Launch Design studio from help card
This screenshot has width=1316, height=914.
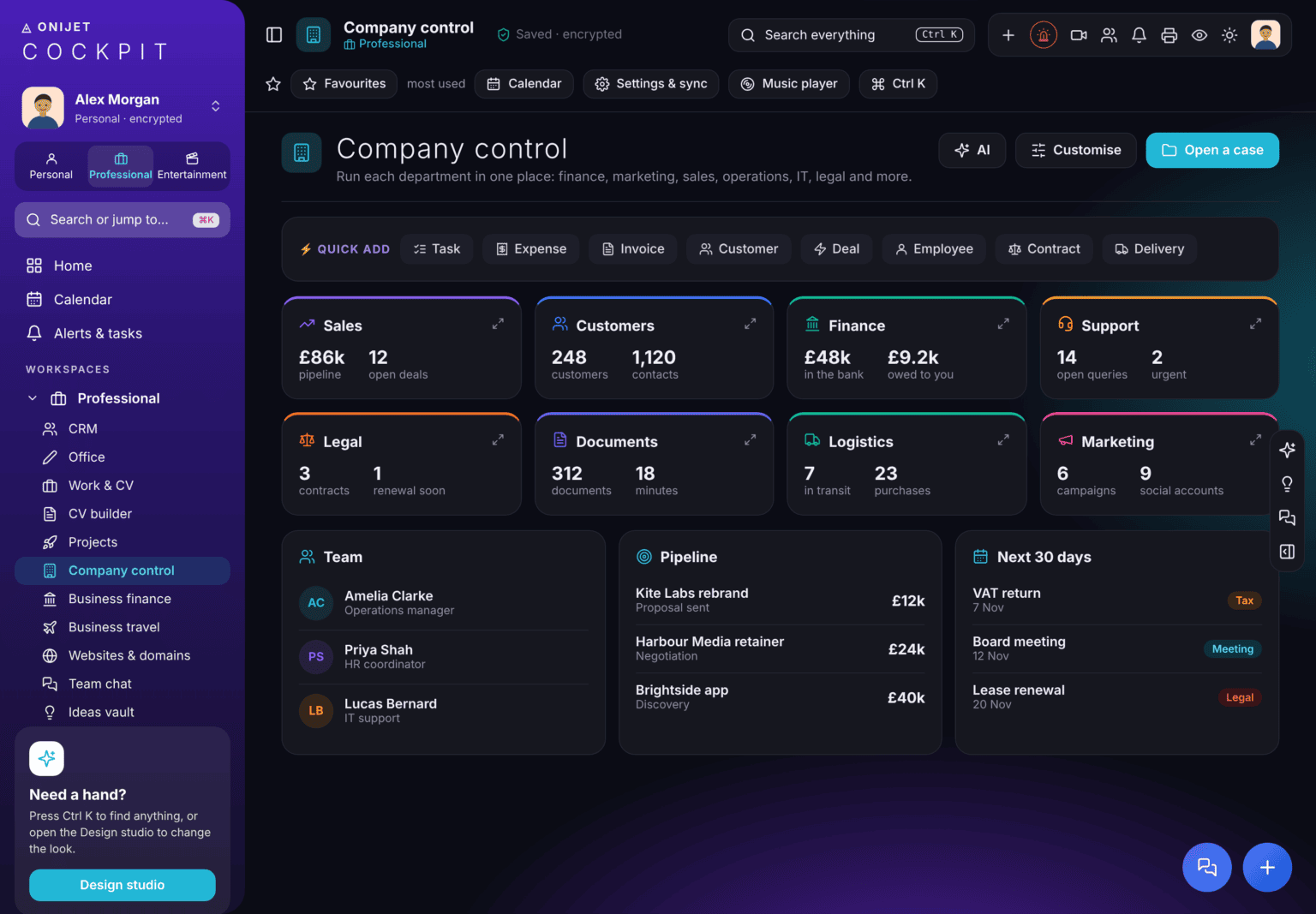(123, 885)
